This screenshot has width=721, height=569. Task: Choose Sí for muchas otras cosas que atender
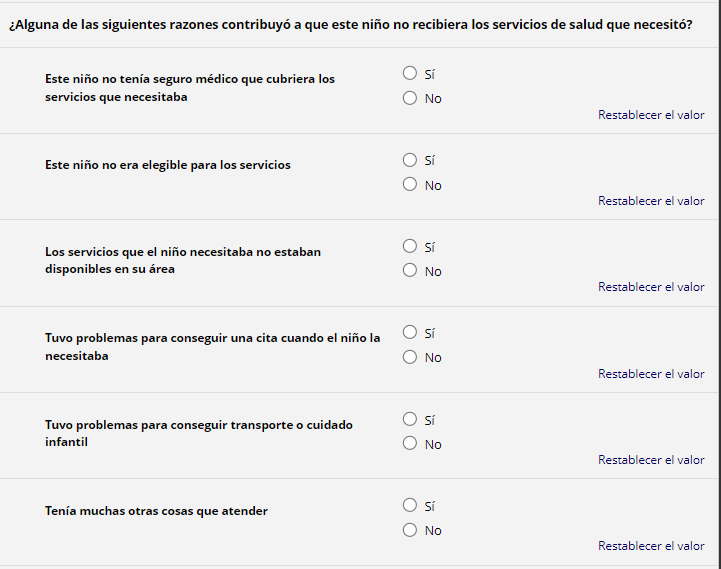pyautogui.click(x=409, y=505)
